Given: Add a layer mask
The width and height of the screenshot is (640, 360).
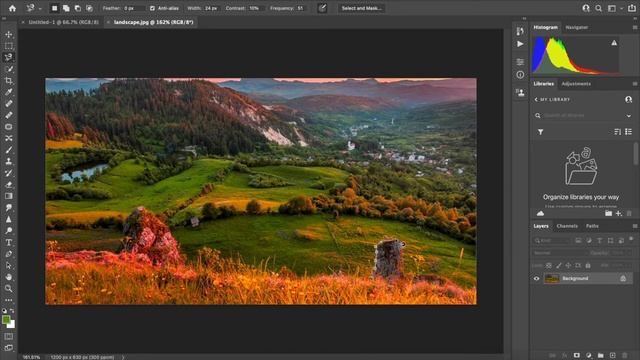Looking at the screenshot, I should point(576,356).
